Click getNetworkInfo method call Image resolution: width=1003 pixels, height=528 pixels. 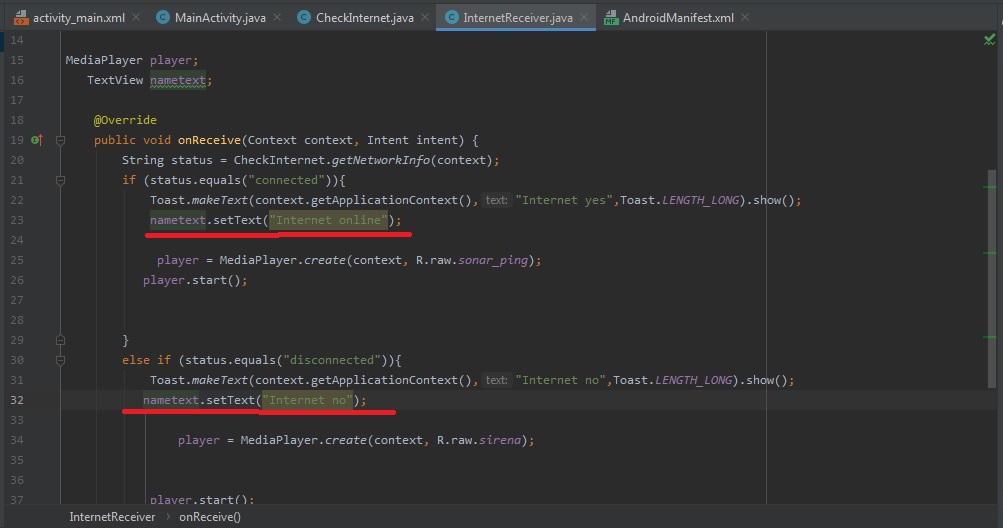(381, 160)
